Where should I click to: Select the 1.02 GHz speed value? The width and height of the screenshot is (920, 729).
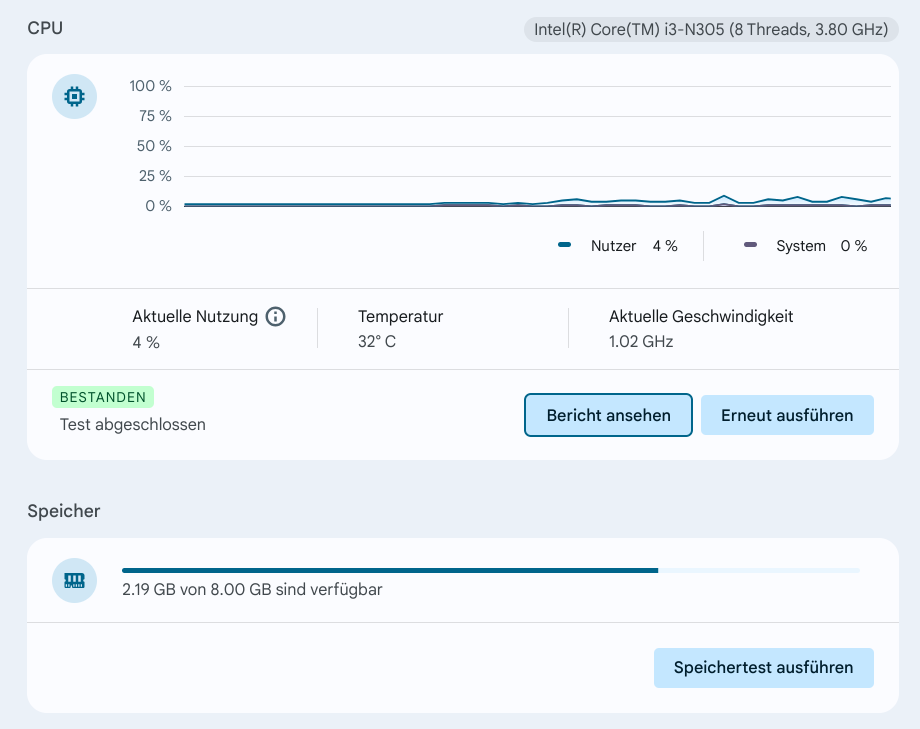[x=641, y=342]
